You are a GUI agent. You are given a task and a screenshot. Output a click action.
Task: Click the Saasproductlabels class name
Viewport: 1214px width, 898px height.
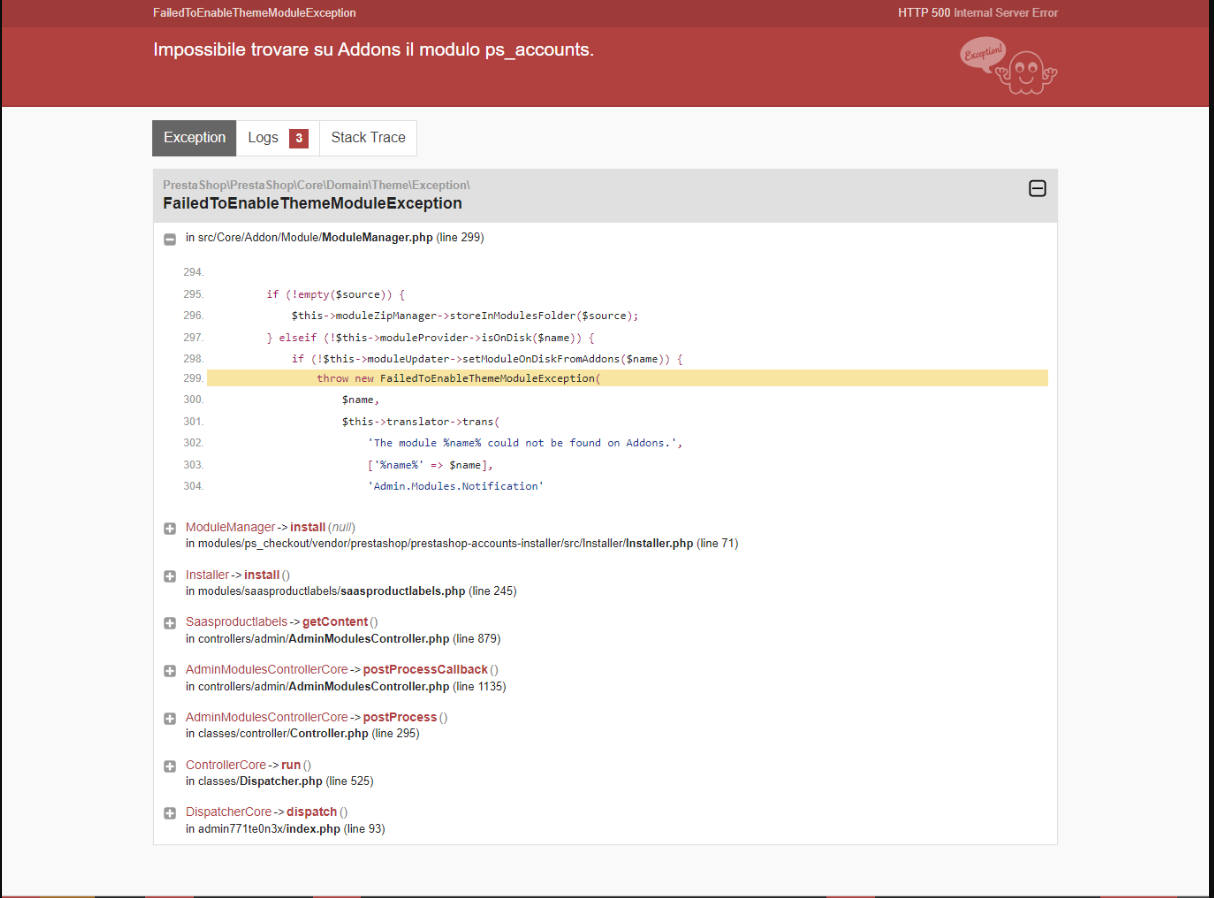236,622
